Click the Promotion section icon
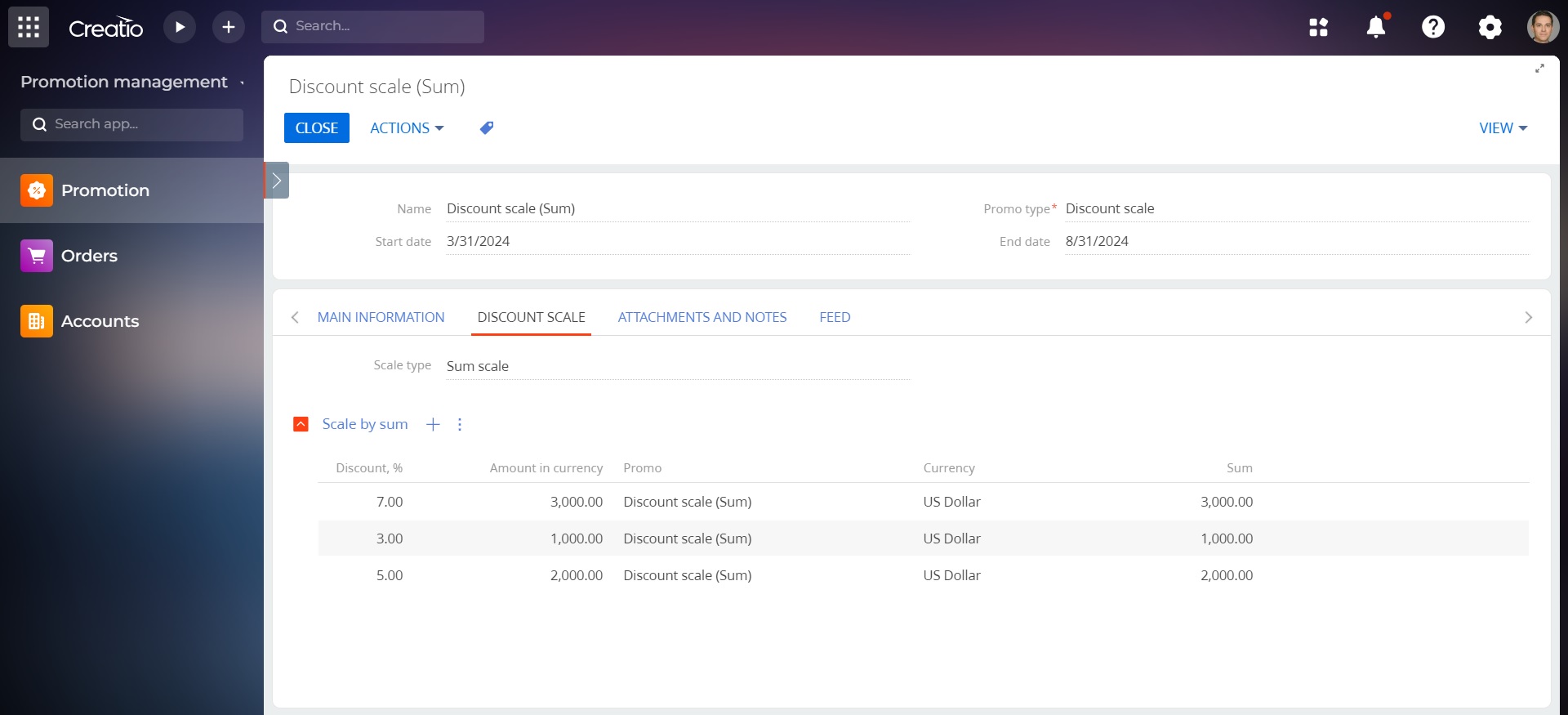1568x715 pixels. point(37,190)
